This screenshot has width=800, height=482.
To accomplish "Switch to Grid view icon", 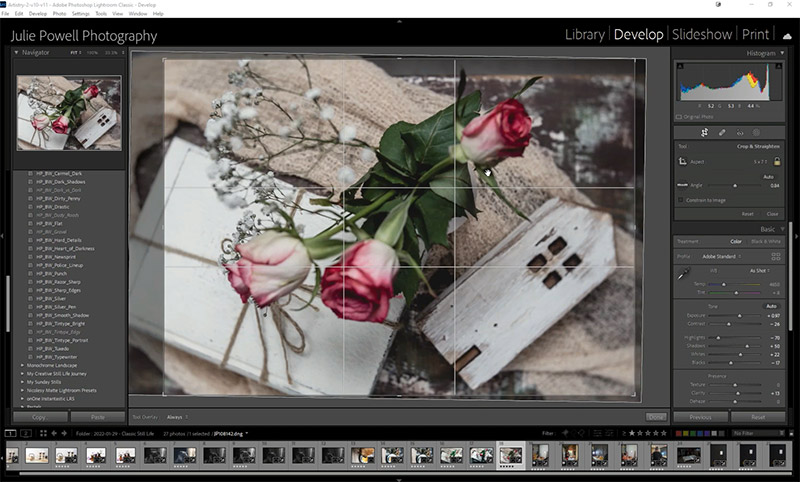I will [43, 433].
